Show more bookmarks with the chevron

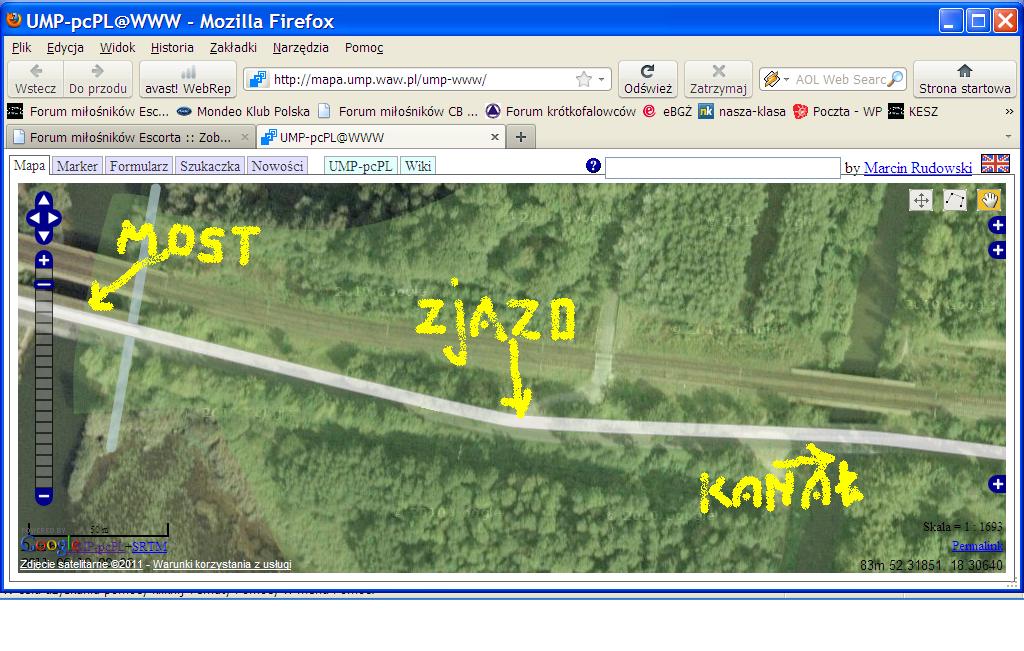pos(1009,111)
